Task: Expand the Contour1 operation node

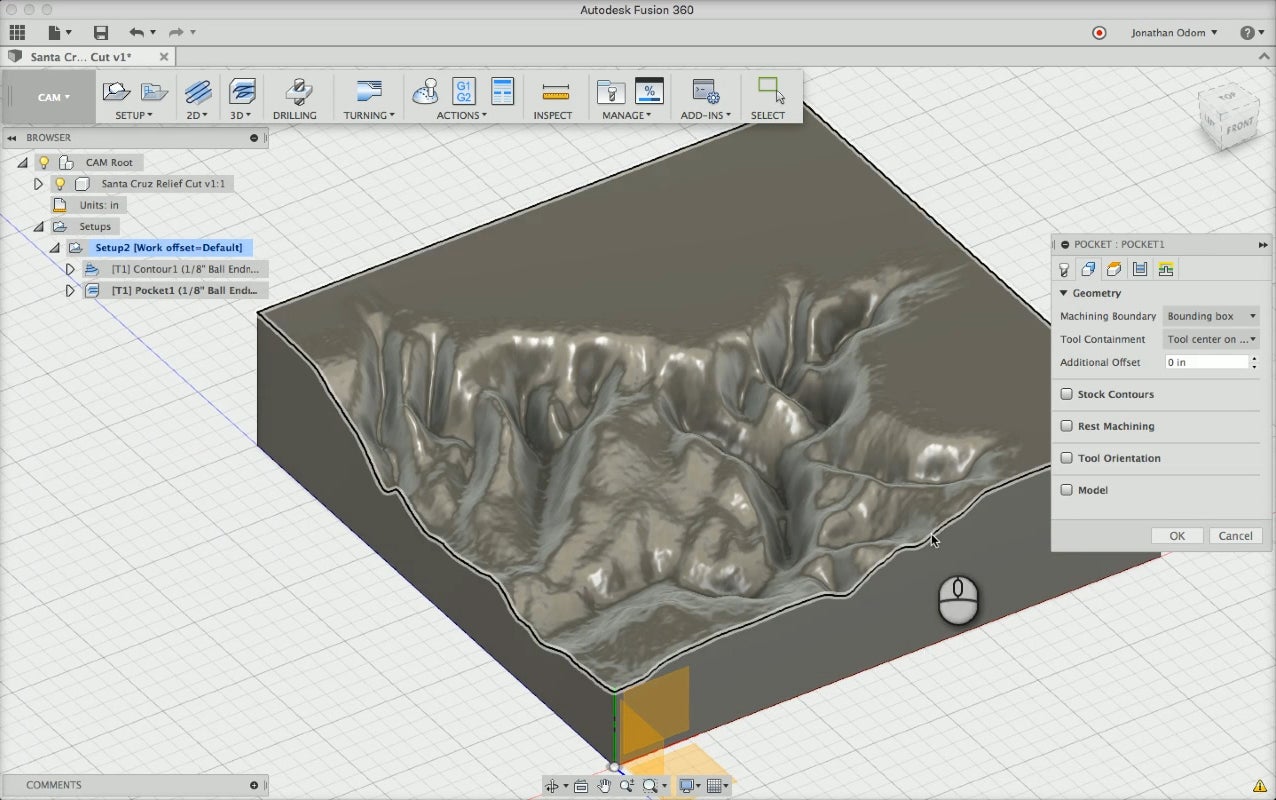Action: pos(70,269)
